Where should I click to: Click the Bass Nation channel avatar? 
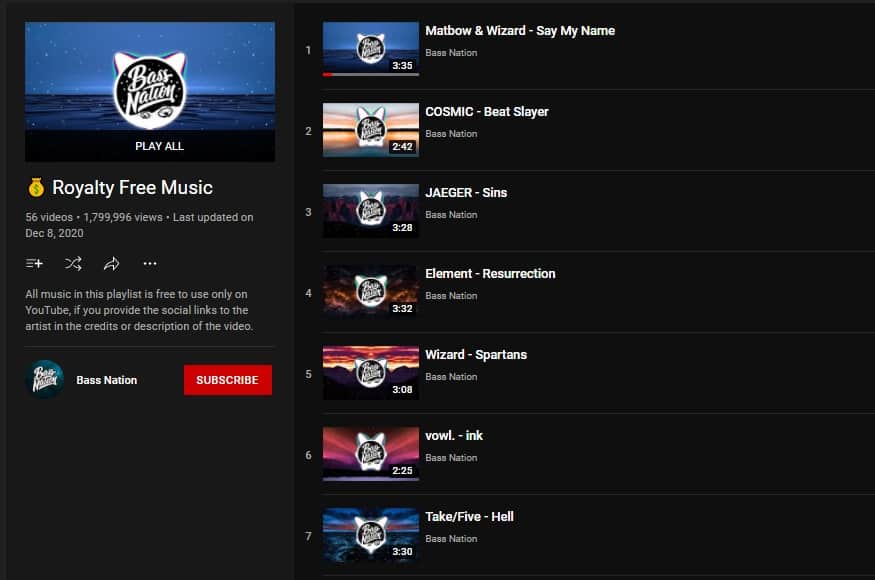click(x=45, y=380)
